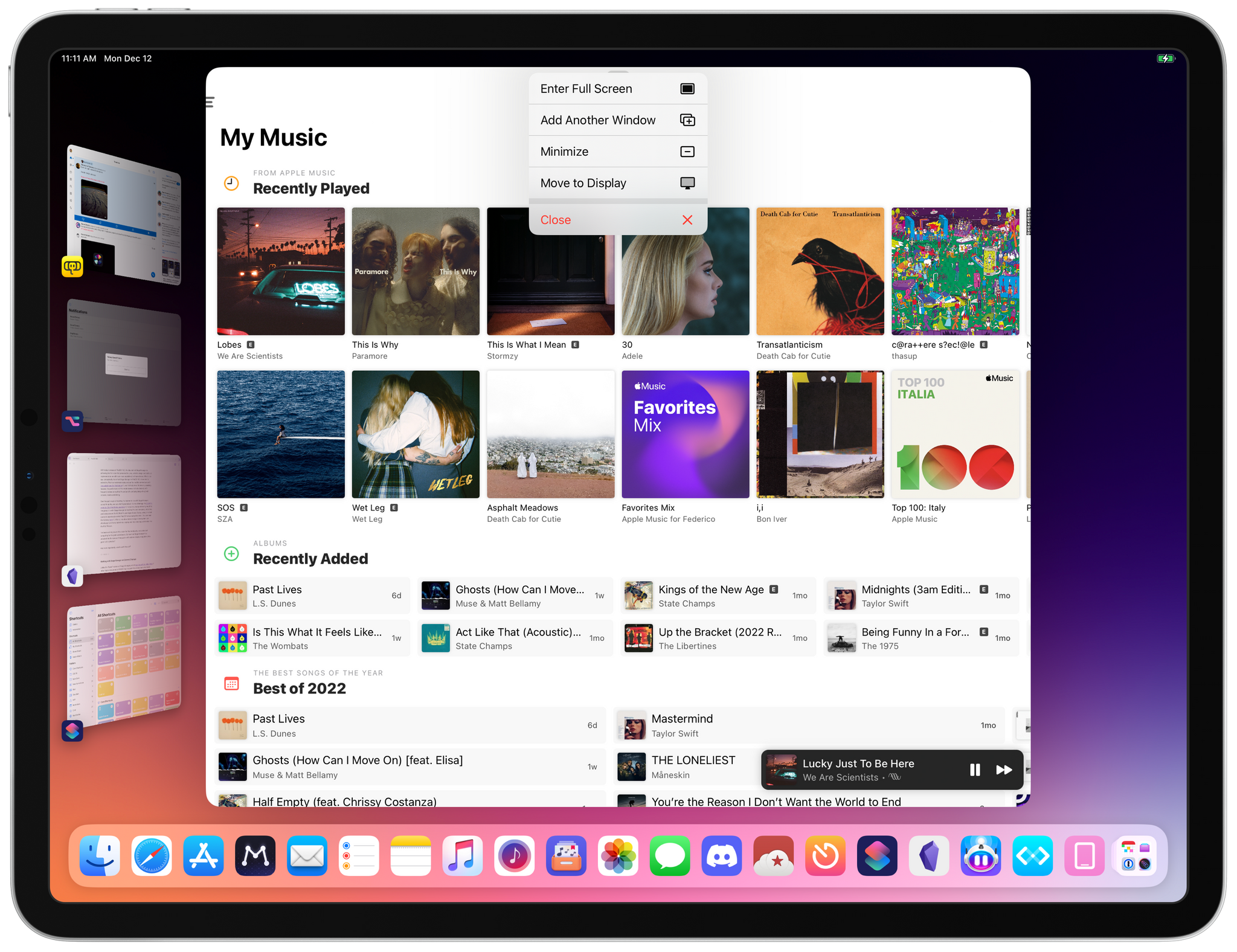Open Discord from the dock
1237x952 pixels.
[722, 855]
